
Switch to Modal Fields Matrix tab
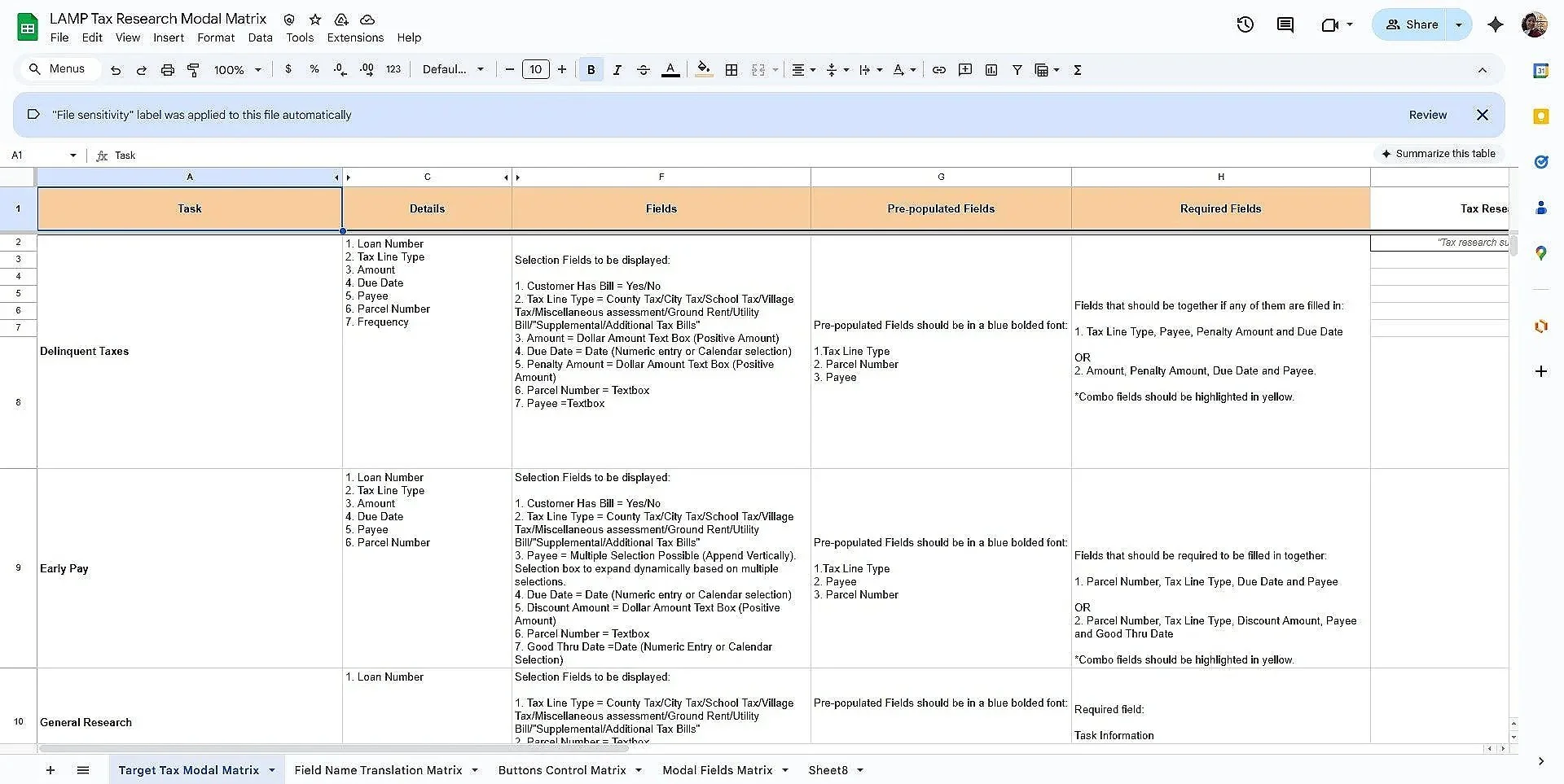(717, 770)
